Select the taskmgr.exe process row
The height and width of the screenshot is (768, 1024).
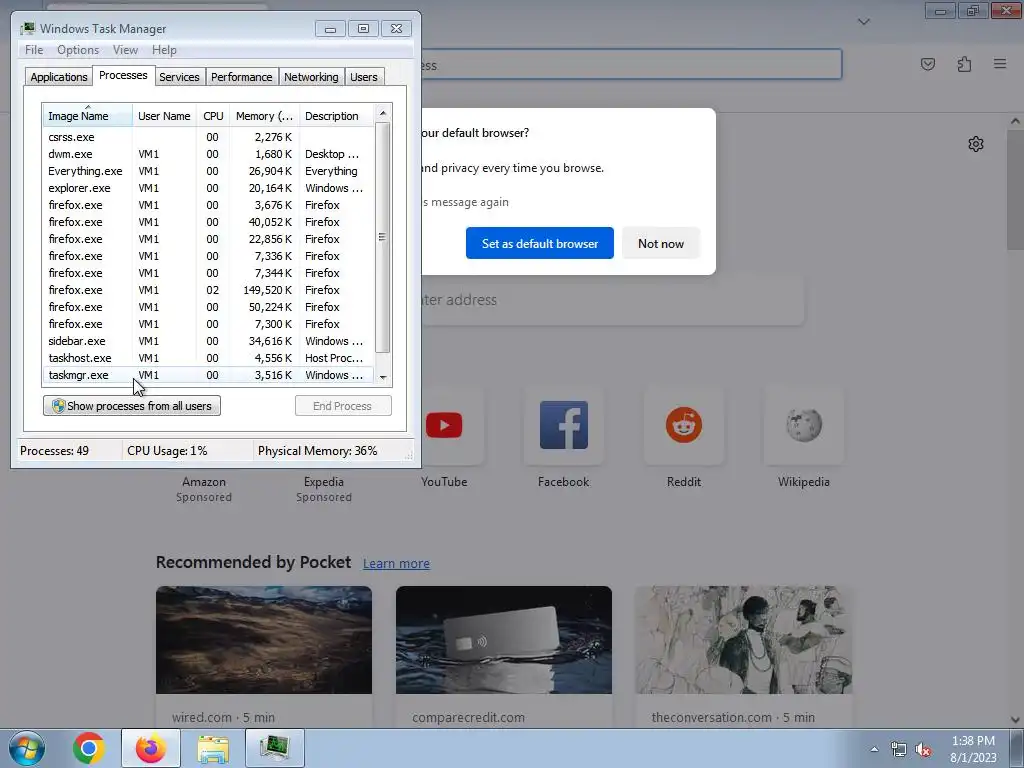pos(208,375)
